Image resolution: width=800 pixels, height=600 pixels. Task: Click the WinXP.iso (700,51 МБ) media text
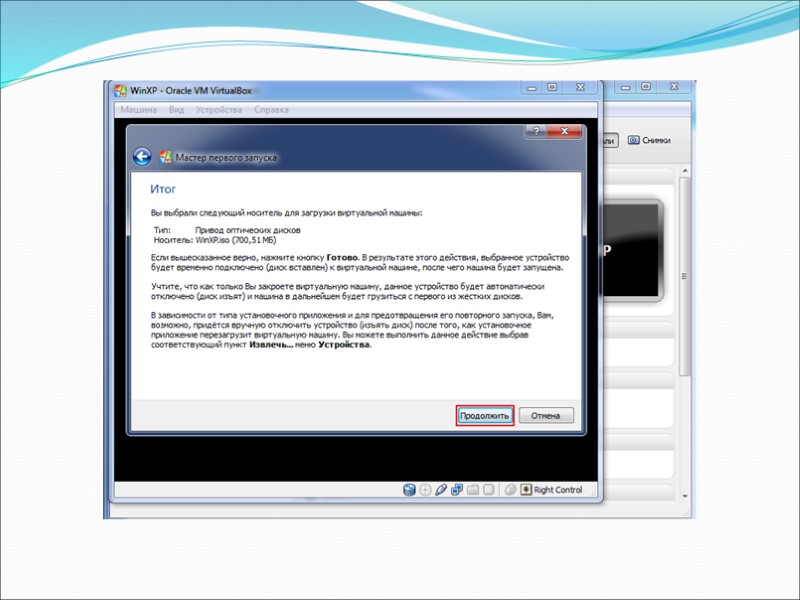pos(236,240)
